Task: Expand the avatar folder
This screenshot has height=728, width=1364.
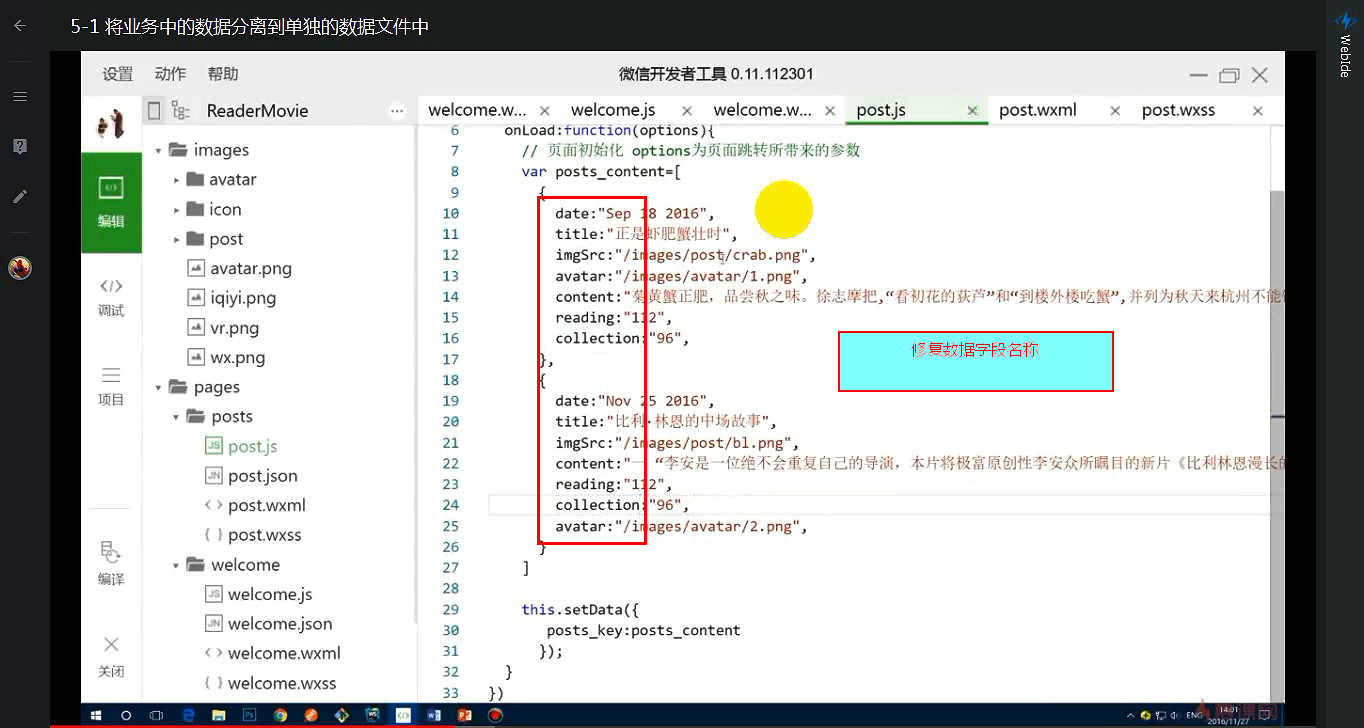Action: (x=176, y=180)
